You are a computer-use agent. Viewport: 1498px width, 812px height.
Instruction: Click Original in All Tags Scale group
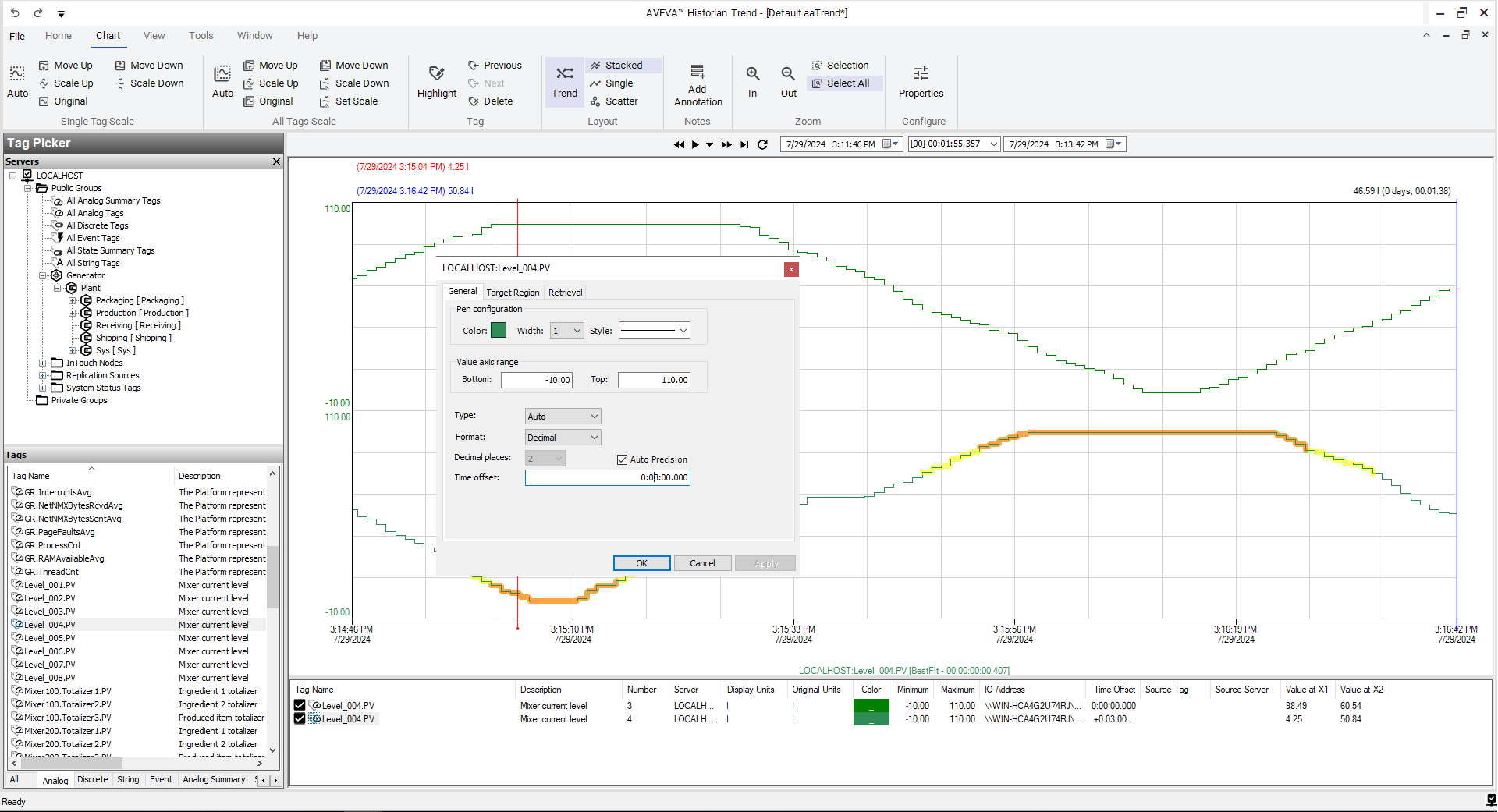(x=268, y=101)
